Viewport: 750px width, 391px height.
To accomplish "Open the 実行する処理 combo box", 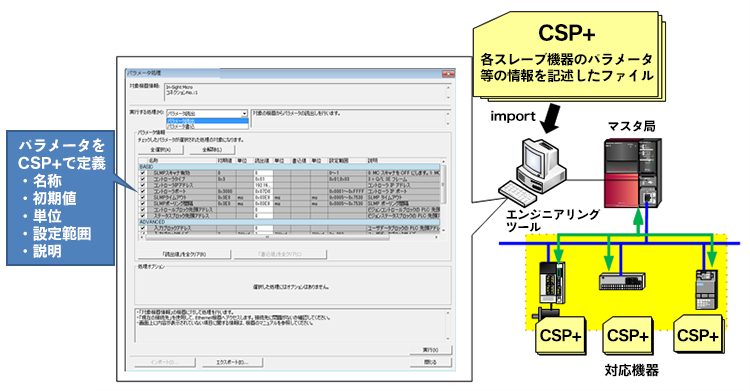I will [x=207, y=113].
